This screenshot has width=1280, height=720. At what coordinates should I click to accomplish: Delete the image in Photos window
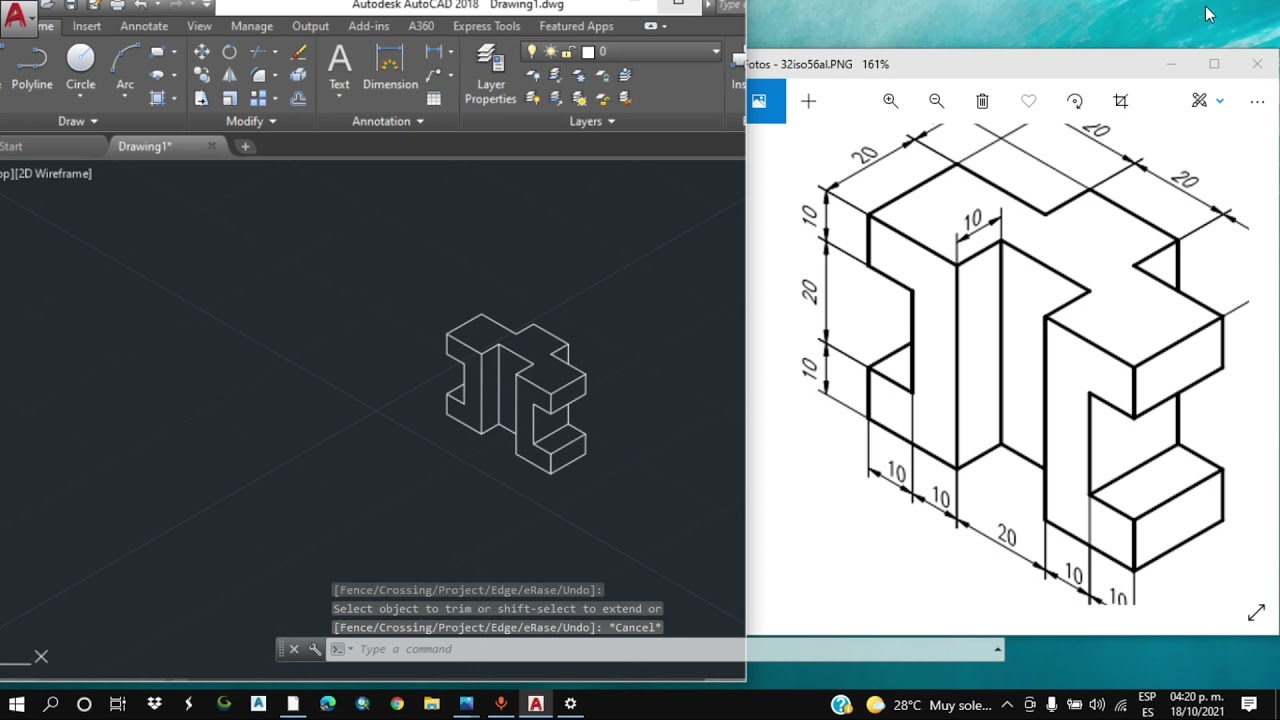(x=982, y=101)
